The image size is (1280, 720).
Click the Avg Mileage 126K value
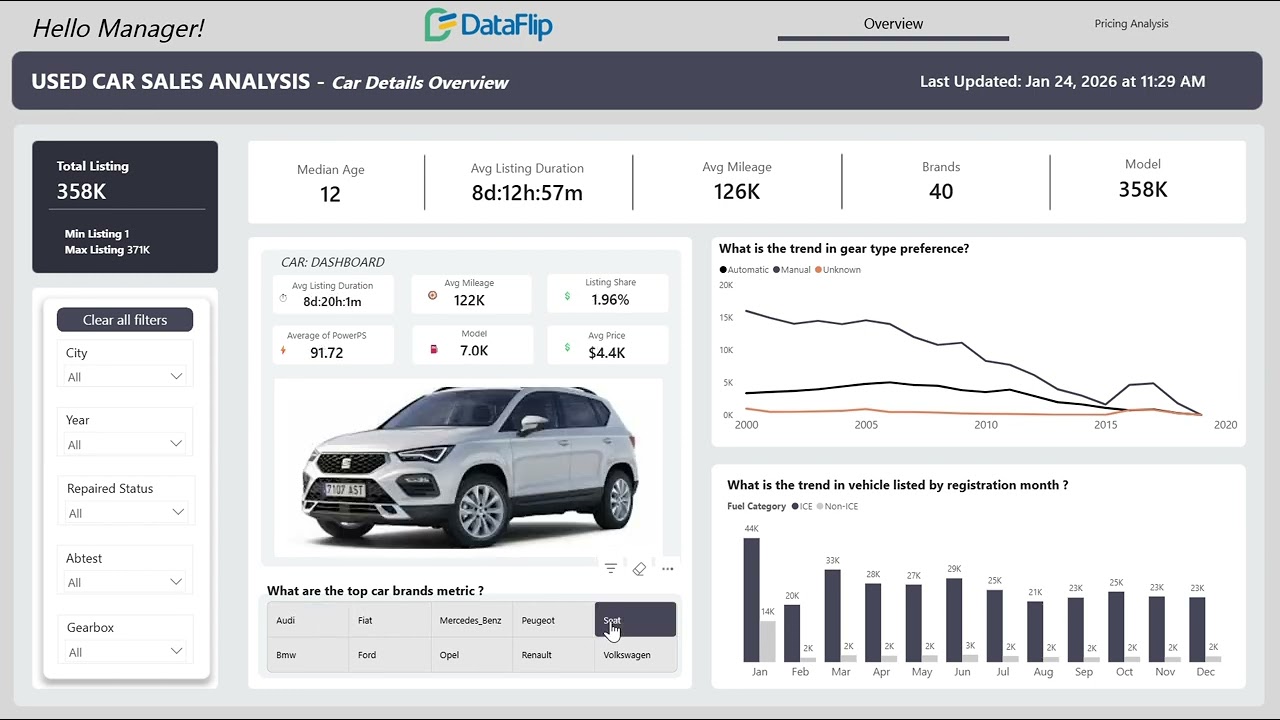click(737, 192)
